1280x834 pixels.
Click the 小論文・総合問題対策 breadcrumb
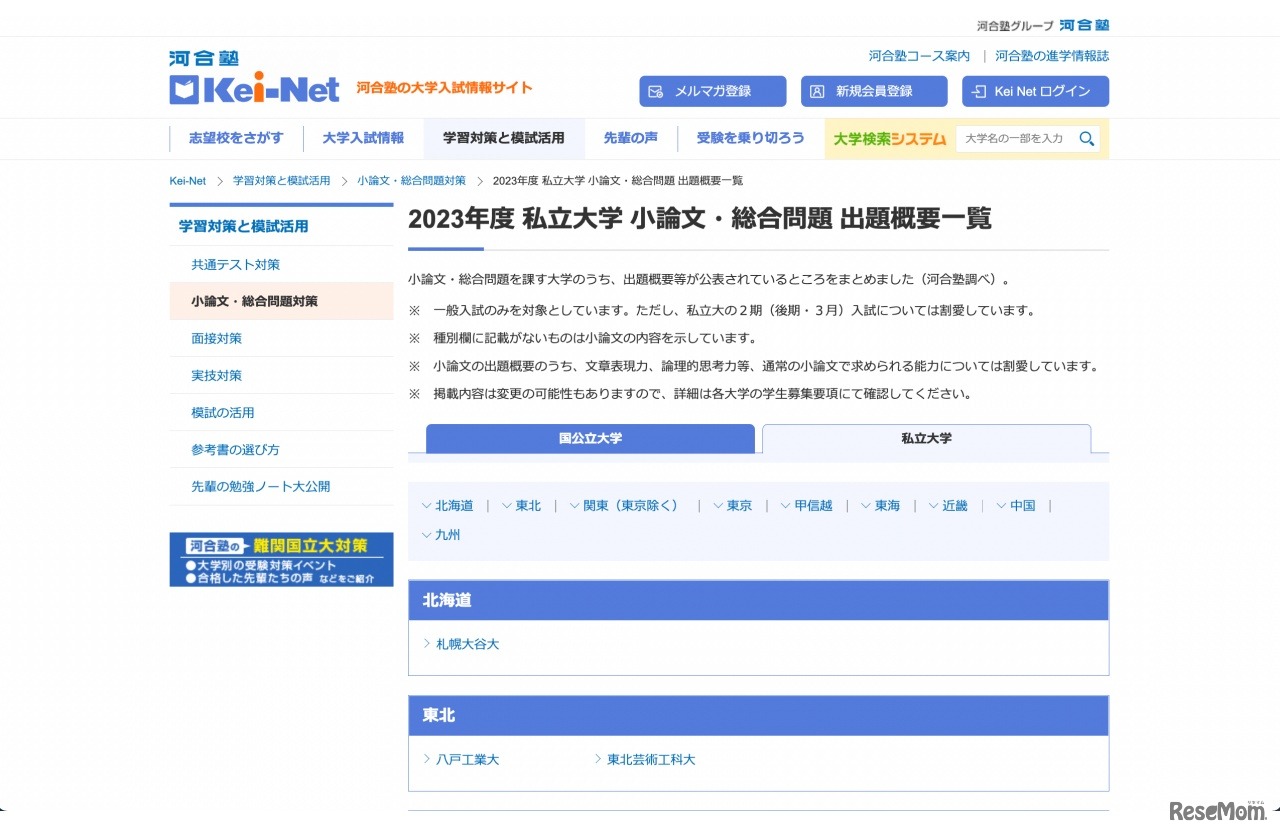(411, 181)
